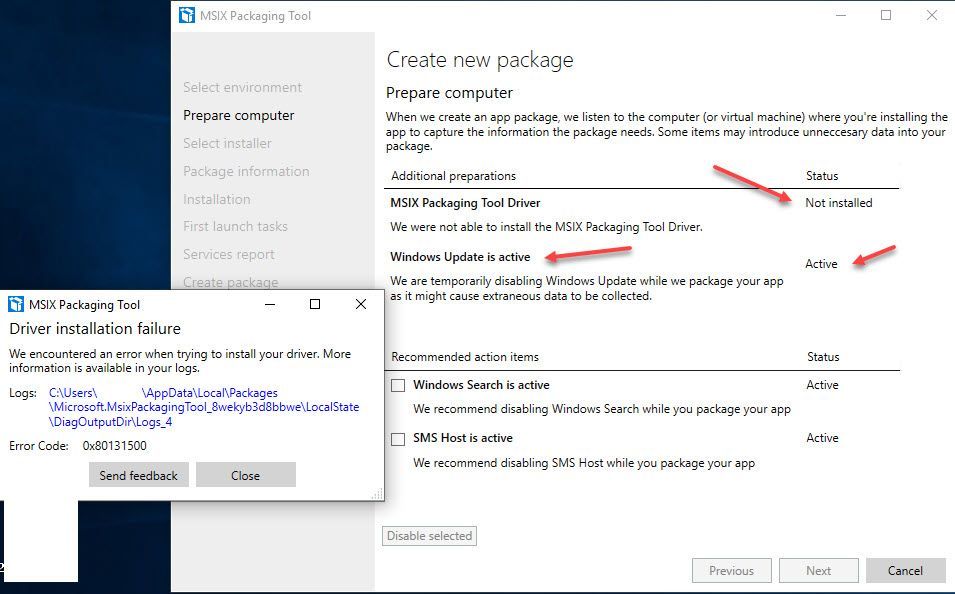Minimize the Driver installation failure dialog
The width and height of the screenshot is (955, 594).
(270, 304)
